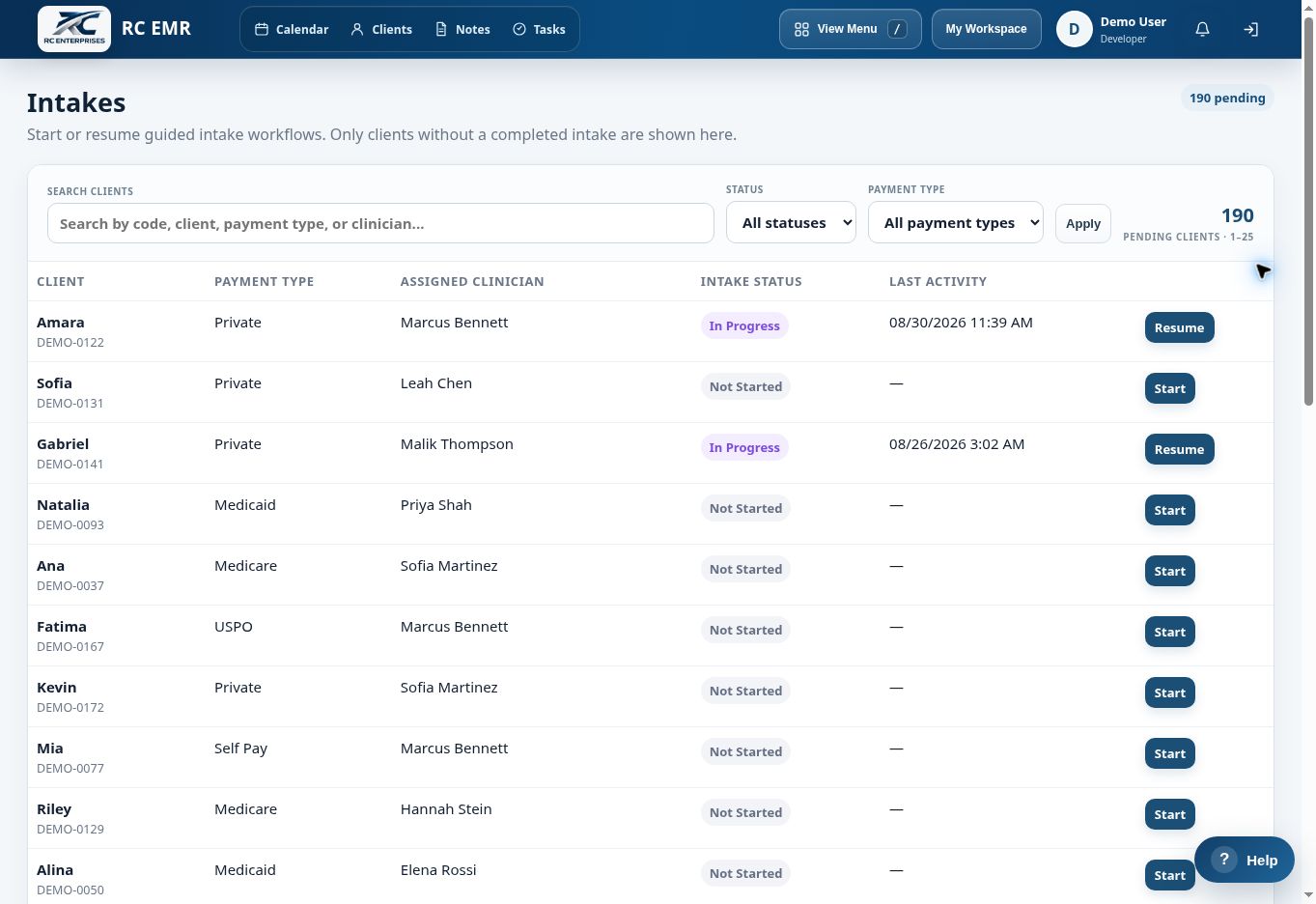Start intake for Kevin

(1169, 692)
